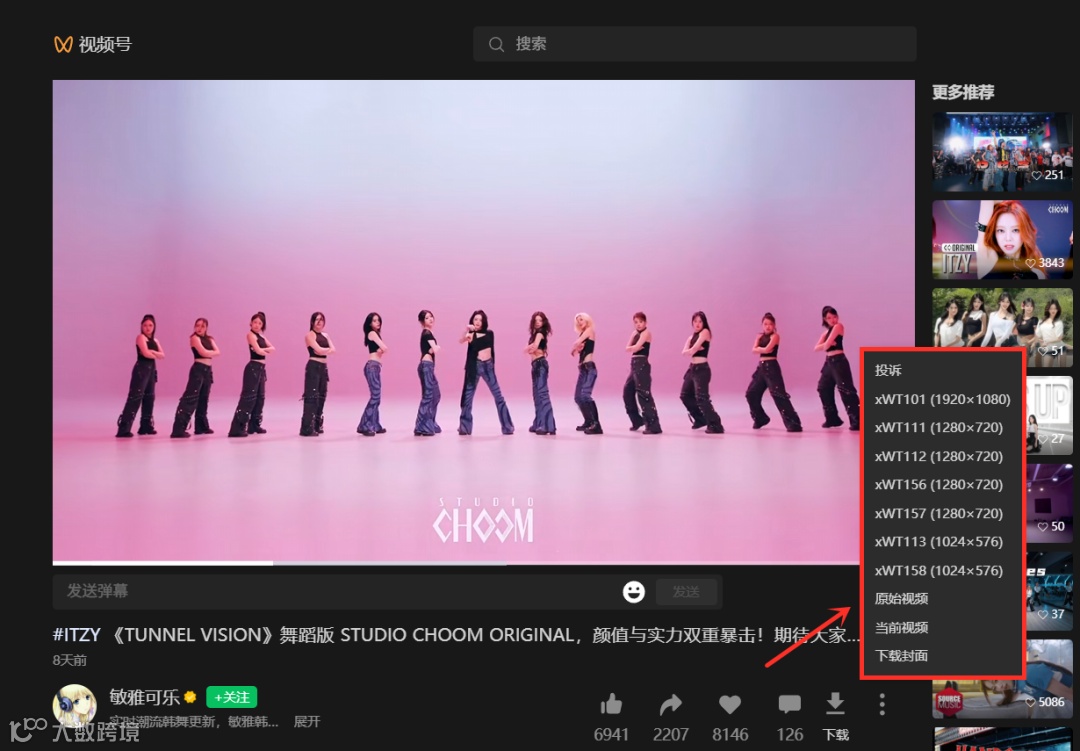
Task: Click the 更多推荐 heading
Action: tap(963, 92)
